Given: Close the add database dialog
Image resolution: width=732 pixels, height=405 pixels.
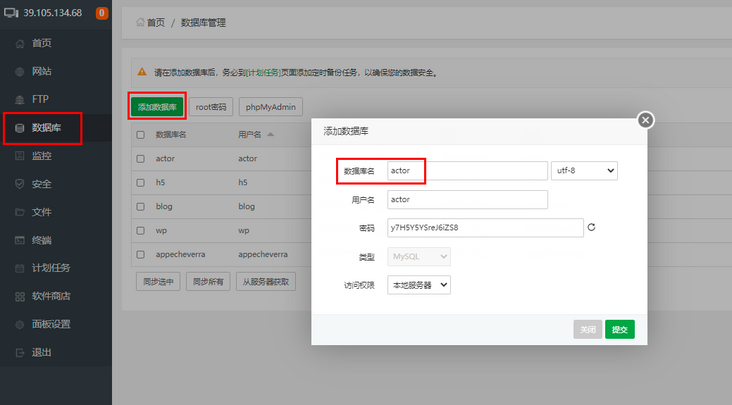Looking at the screenshot, I should click(646, 120).
